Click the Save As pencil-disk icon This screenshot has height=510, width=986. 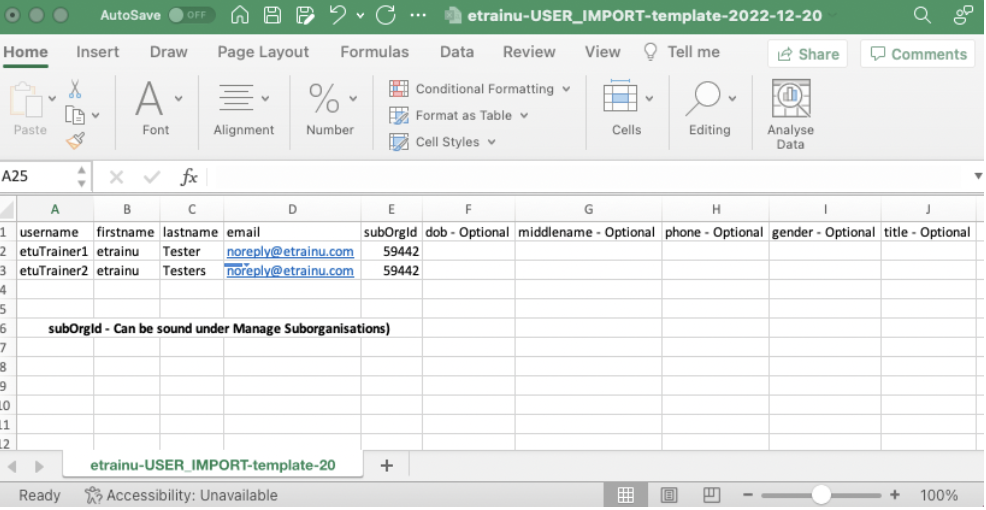(x=305, y=15)
